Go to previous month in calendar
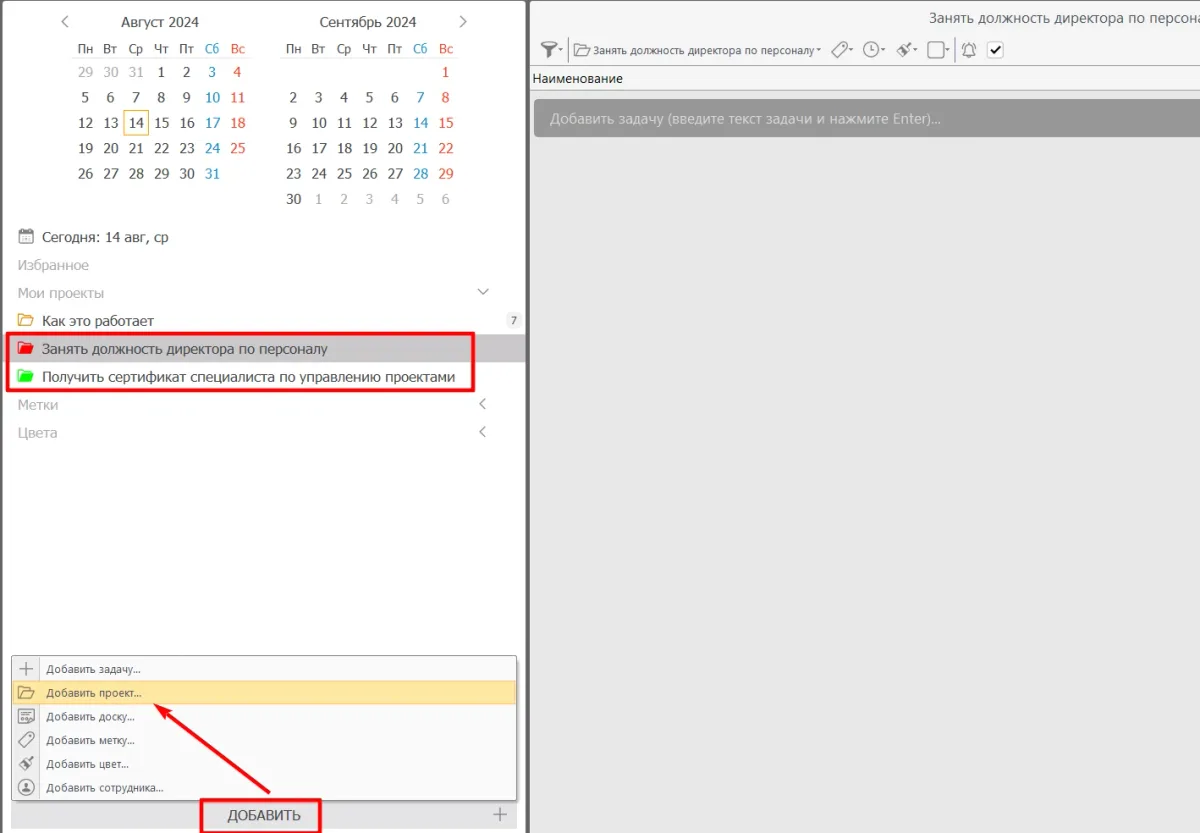The image size is (1200, 833). pos(65,21)
